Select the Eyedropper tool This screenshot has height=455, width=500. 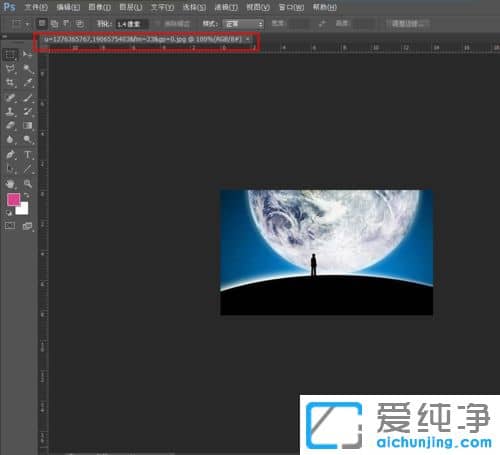pos(28,82)
